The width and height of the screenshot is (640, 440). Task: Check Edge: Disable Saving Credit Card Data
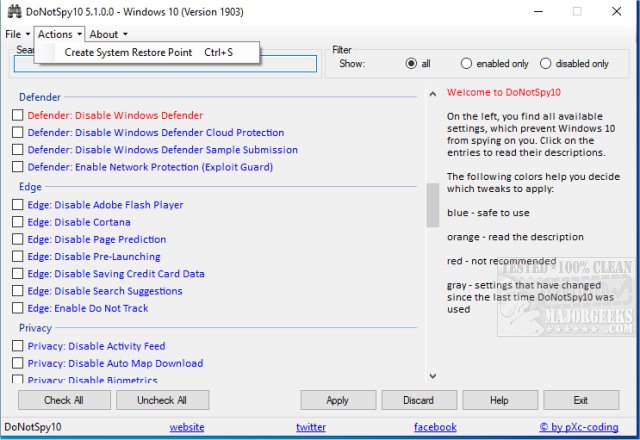tap(18, 273)
